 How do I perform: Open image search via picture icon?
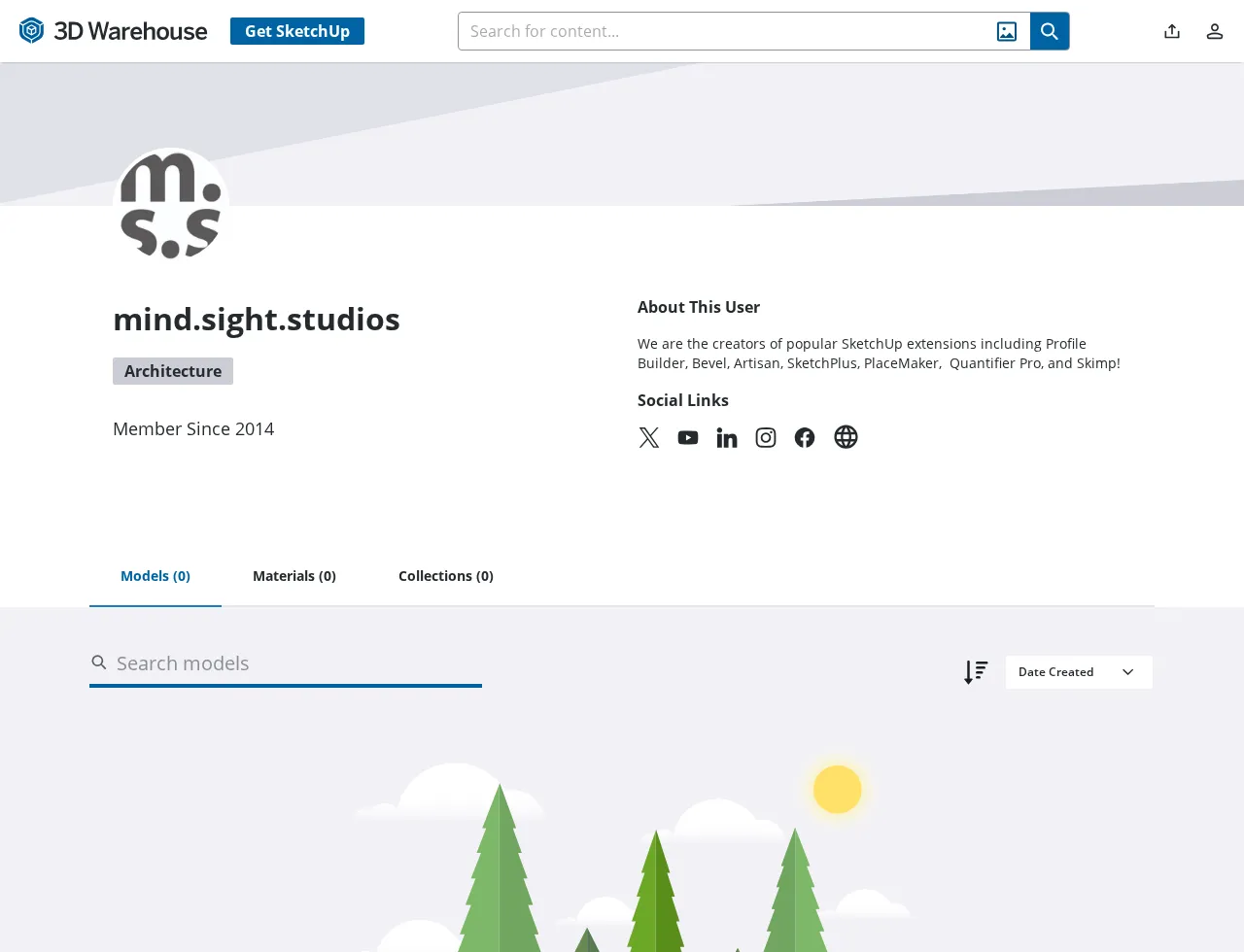[x=1007, y=31]
